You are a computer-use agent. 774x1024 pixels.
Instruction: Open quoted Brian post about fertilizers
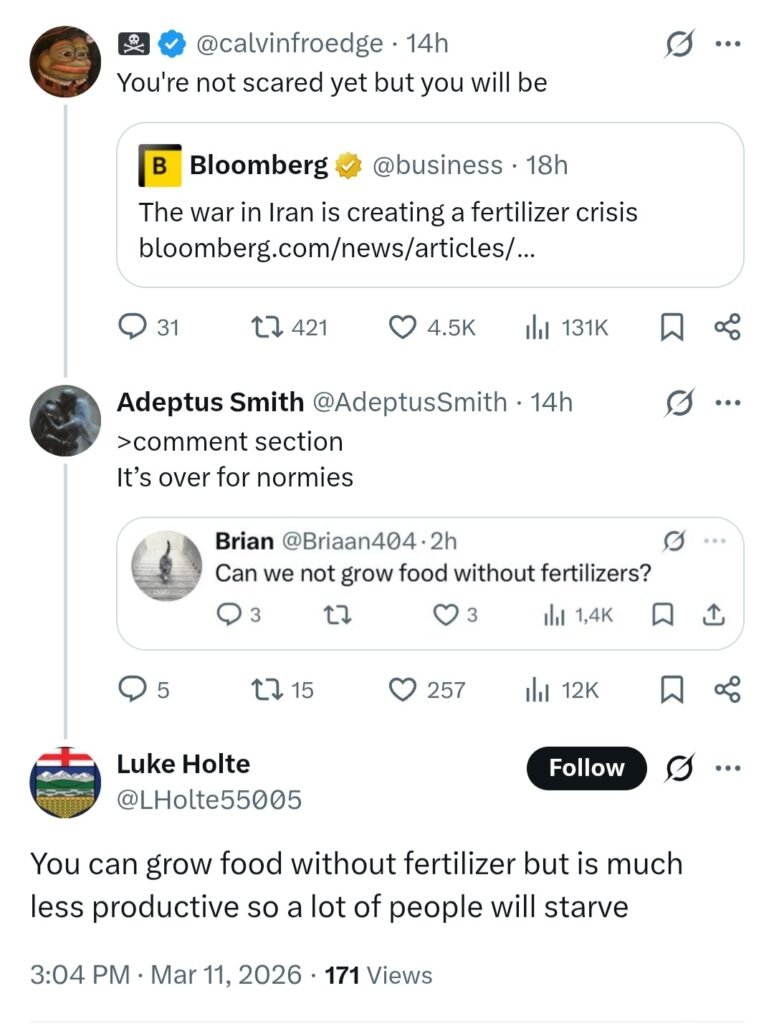pos(434,574)
